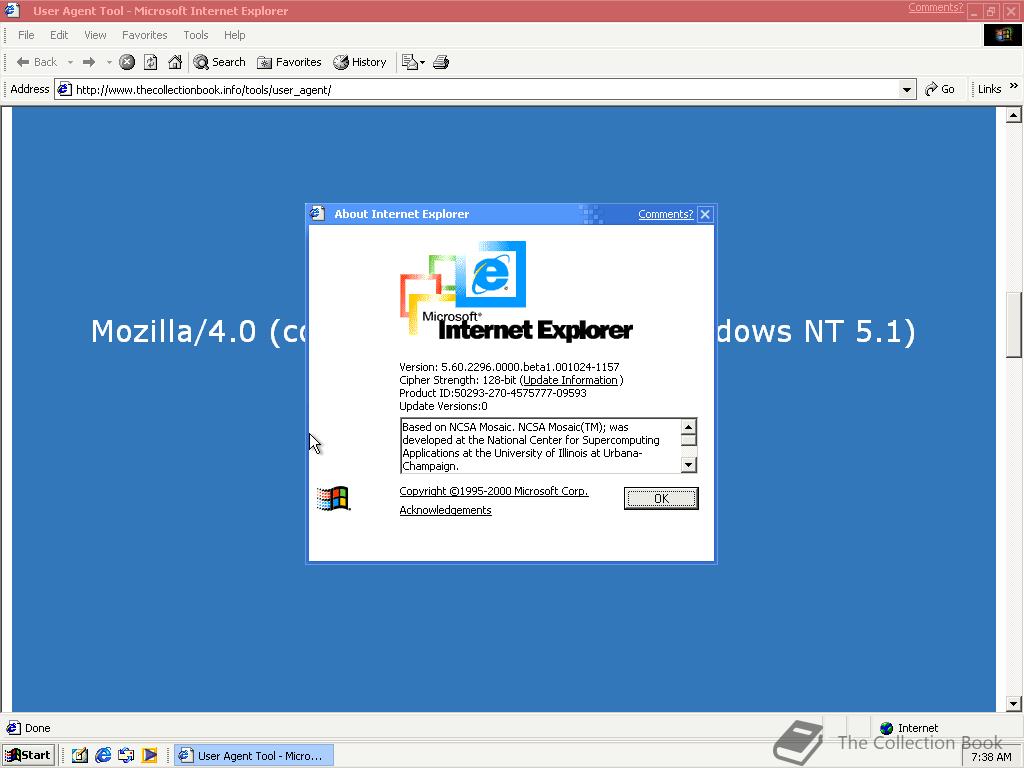Click Comments link in About dialog

(665, 214)
